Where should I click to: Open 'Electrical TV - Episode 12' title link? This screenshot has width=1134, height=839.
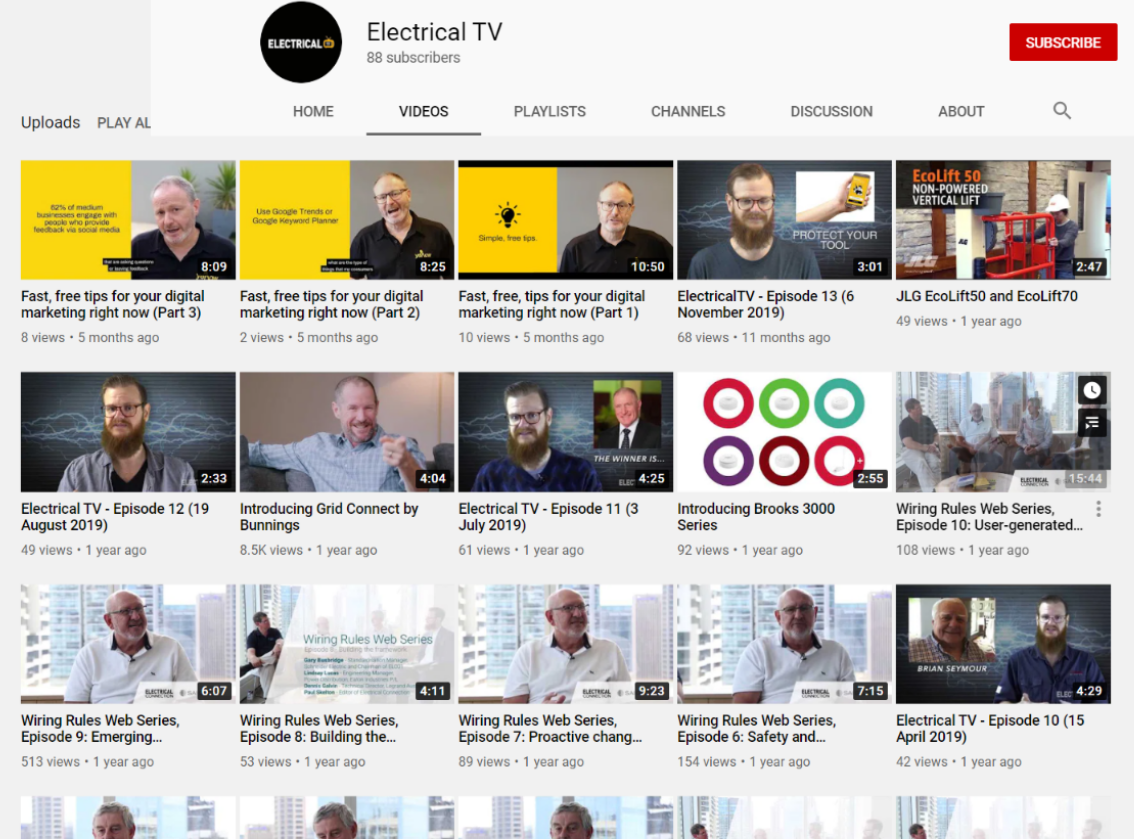115,516
